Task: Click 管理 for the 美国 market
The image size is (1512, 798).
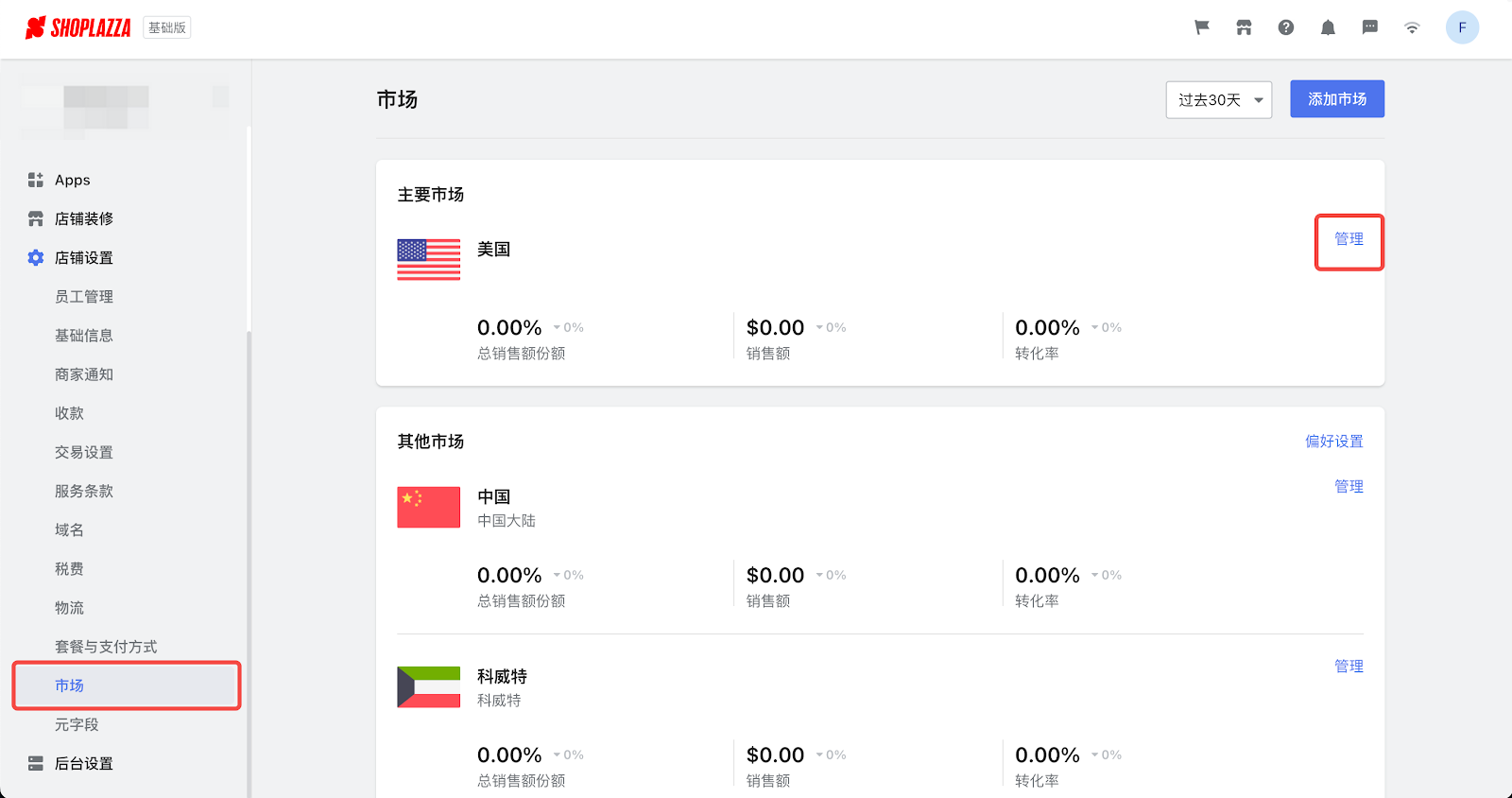Action: point(1349,239)
